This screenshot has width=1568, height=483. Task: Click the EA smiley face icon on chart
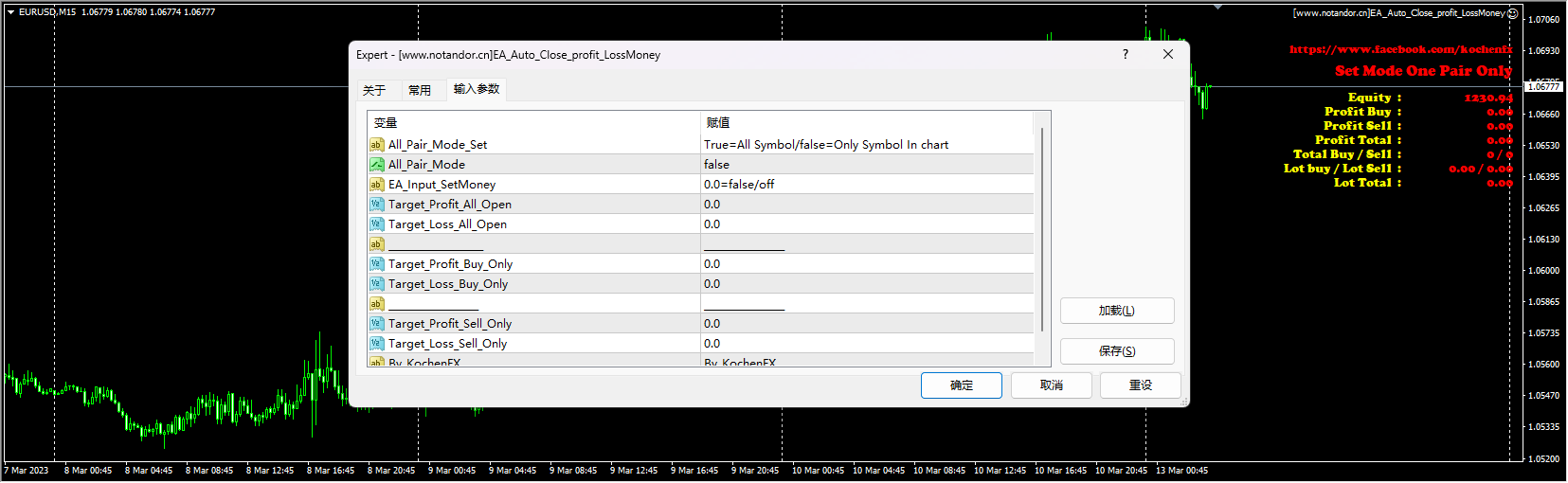[1512, 13]
